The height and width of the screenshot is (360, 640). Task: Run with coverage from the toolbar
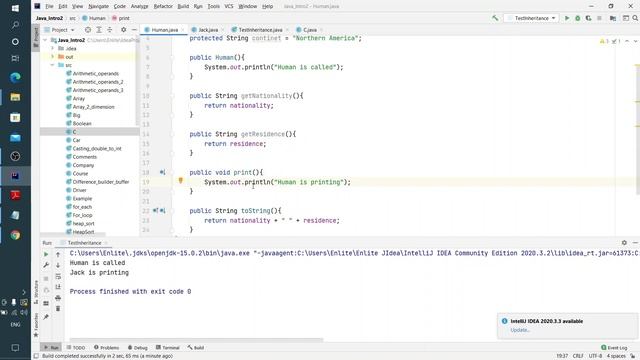click(588, 18)
